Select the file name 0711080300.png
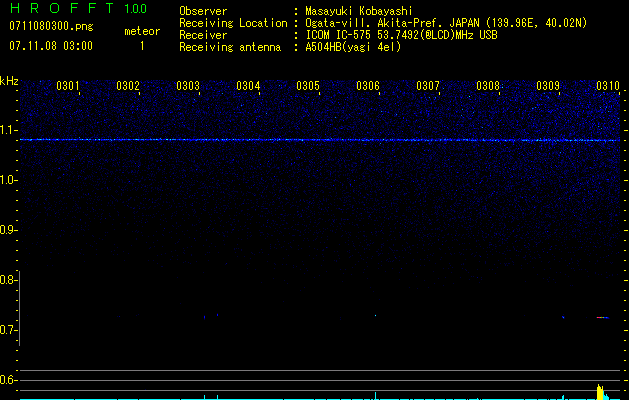 point(51,26)
